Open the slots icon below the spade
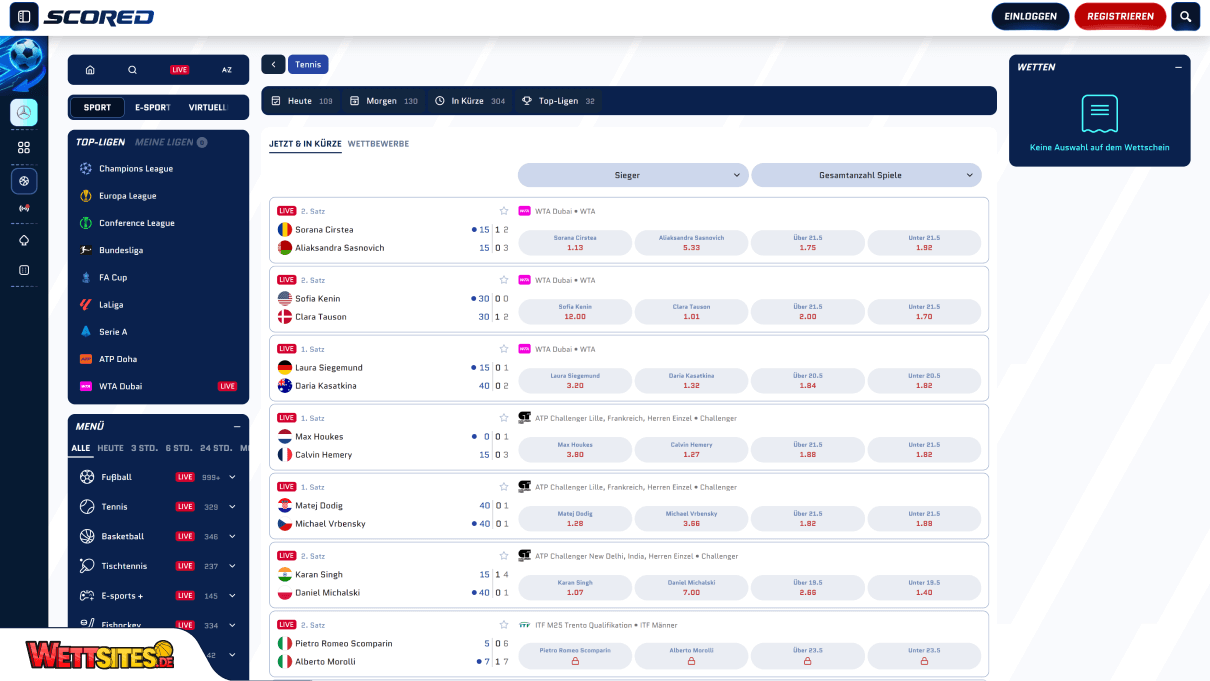The width and height of the screenshot is (1210, 681). [24, 270]
